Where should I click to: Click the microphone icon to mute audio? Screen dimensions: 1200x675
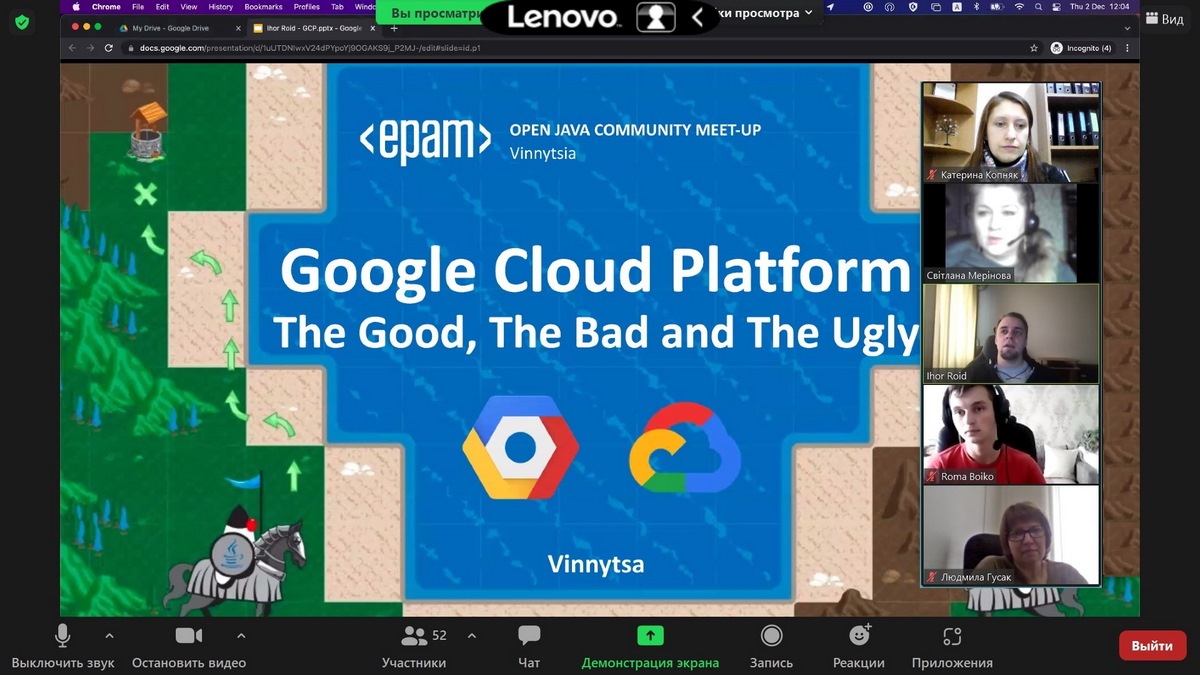[62, 636]
